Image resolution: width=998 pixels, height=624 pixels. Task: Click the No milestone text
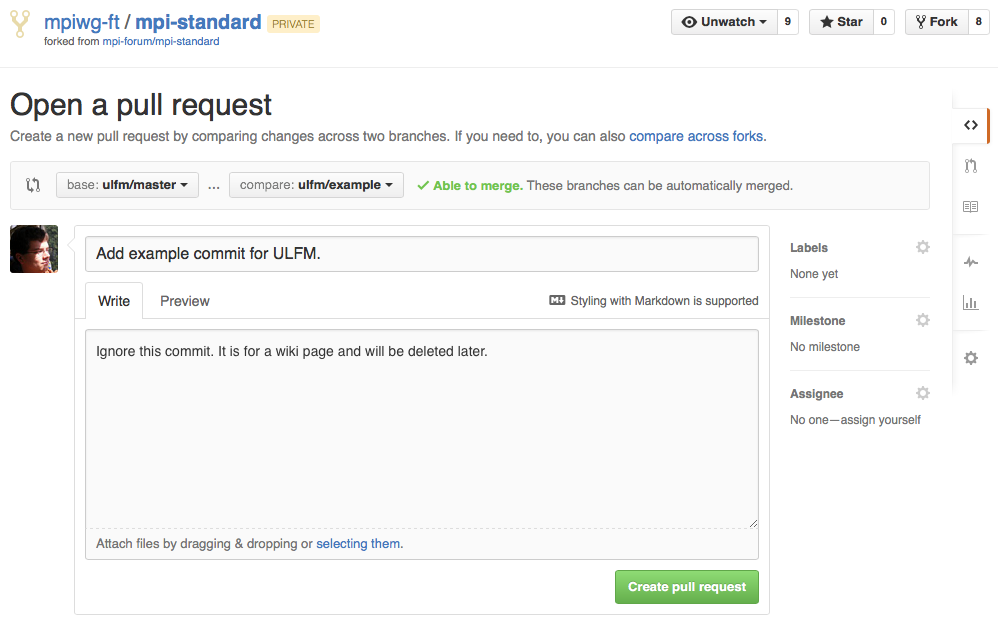825,347
